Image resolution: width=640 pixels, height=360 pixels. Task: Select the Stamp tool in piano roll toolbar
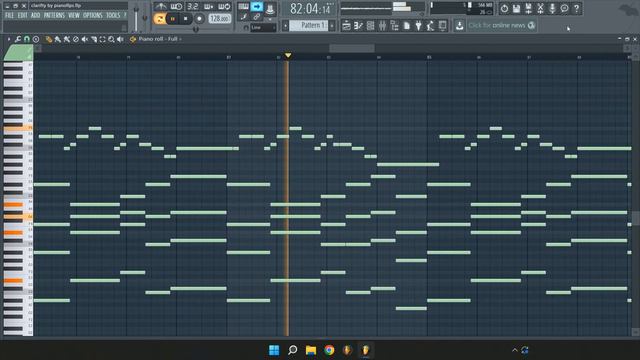coord(36,39)
